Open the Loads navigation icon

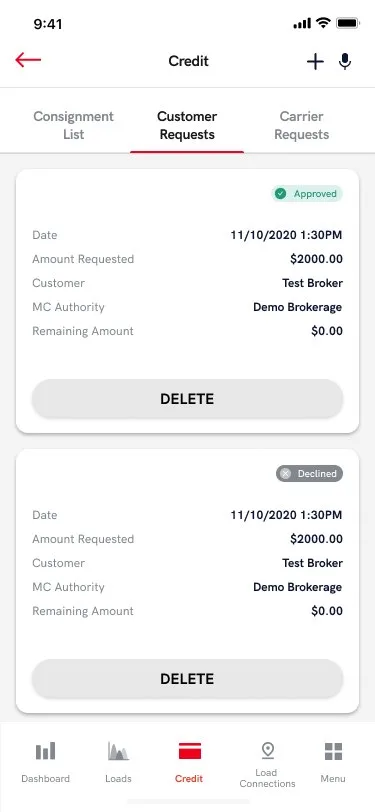coord(118,751)
